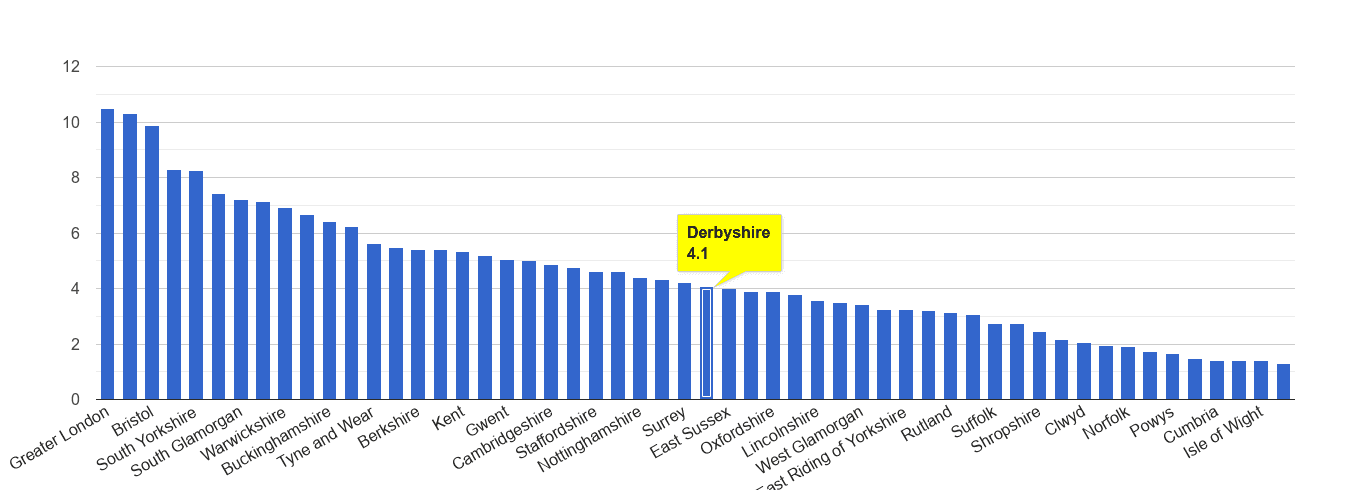This screenshot has height=490, width=1350.
Task: Click the Suffolk axis label
Action: tap(975, 423)
